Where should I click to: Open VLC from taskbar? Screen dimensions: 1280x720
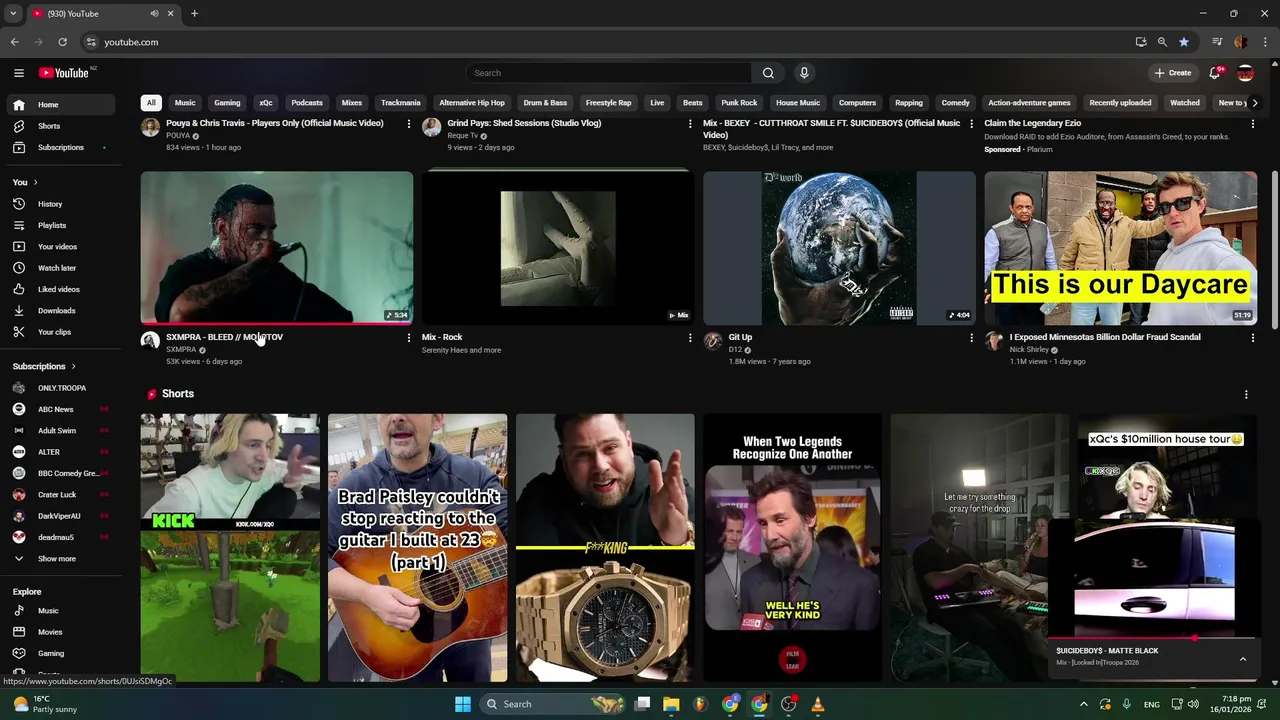tap(818, 704)
